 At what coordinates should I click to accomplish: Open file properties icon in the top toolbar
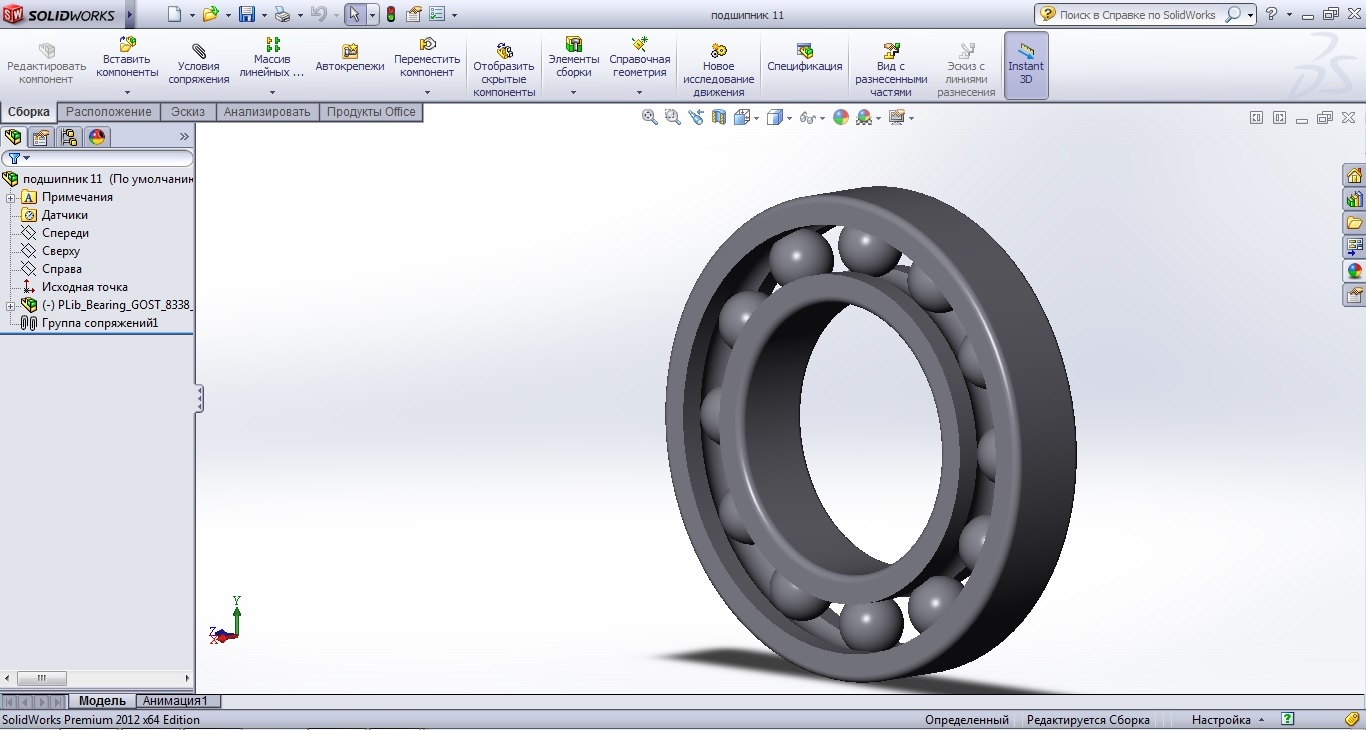tap(414, 14)
